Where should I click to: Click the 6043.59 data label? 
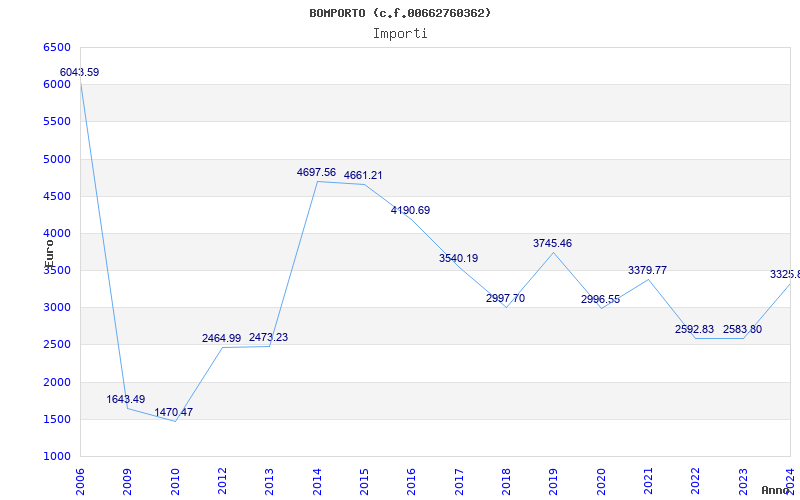tap(79, 72)
